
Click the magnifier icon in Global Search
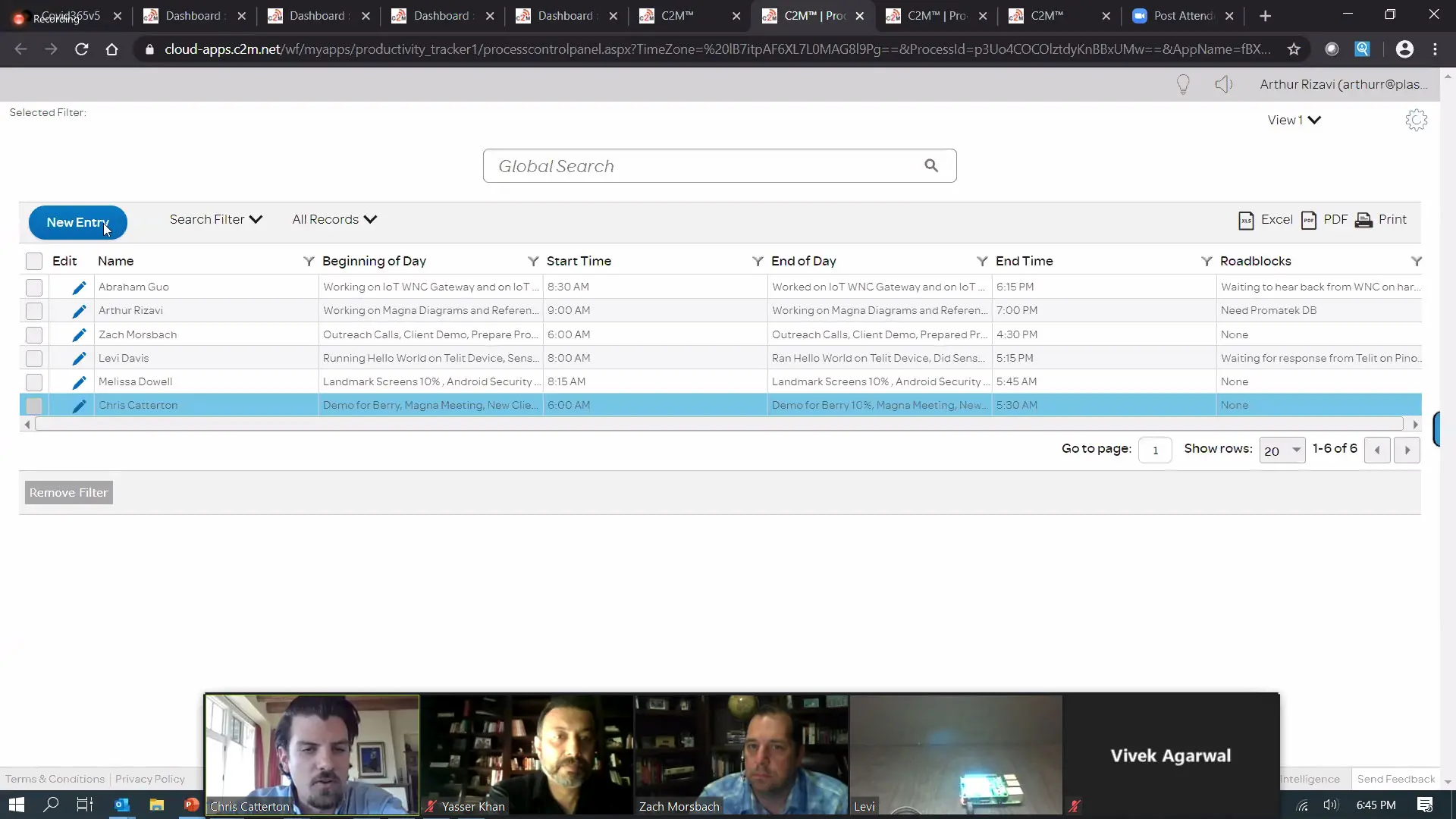click(x=931, y=165)
